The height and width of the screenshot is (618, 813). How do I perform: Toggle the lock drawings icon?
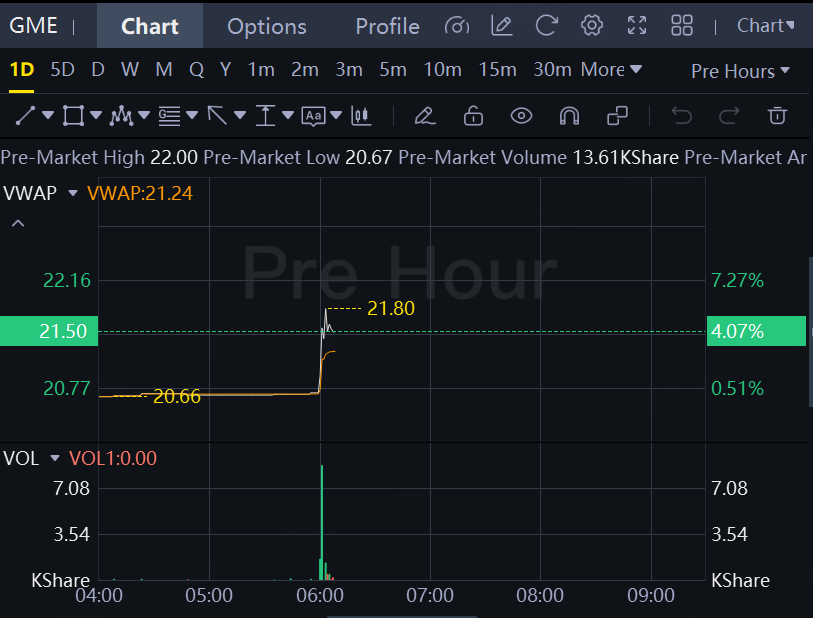[x=473, y=115]
